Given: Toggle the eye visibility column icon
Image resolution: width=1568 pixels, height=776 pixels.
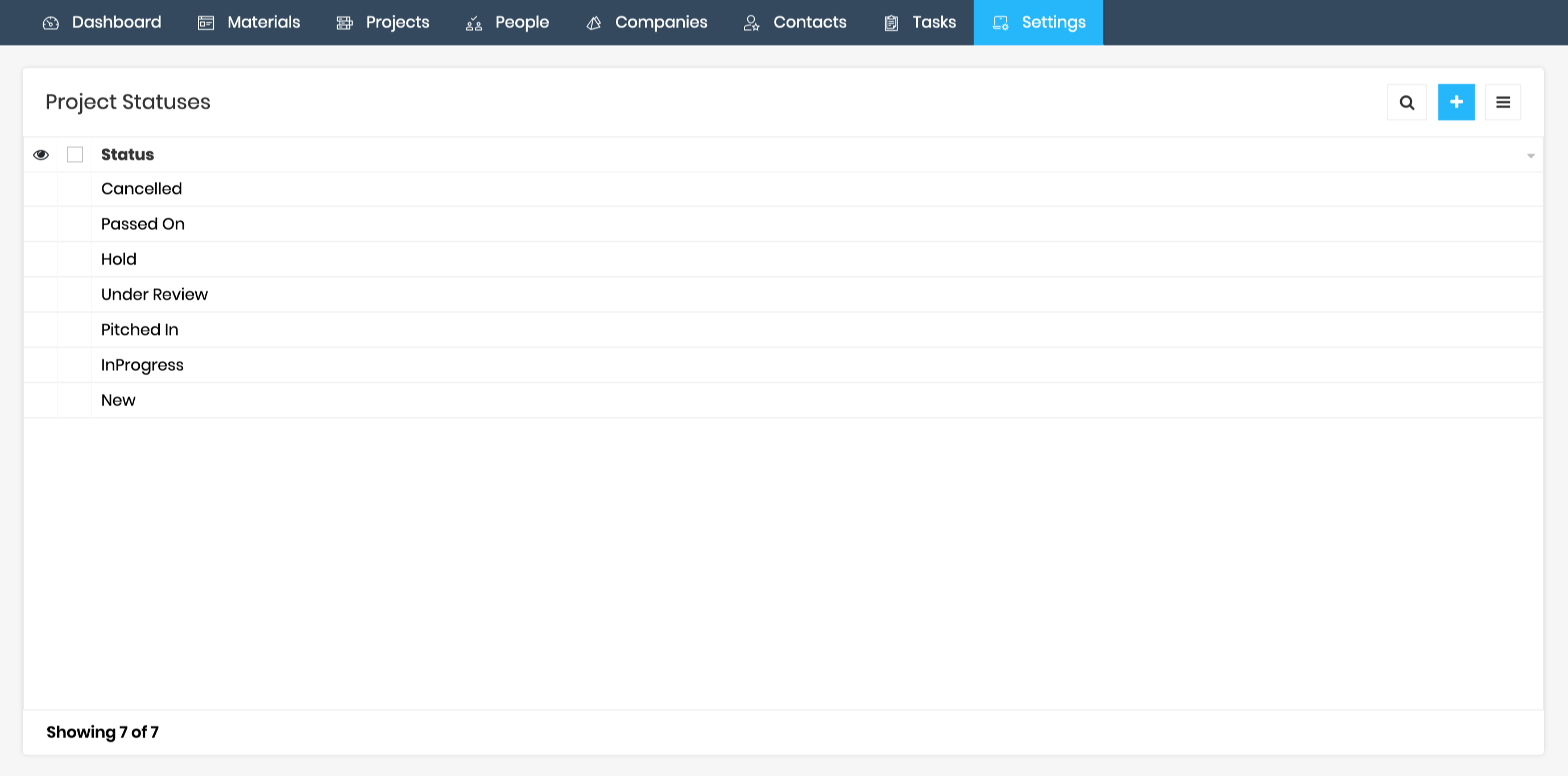Looking at the screenshot, I should point(41,155).
